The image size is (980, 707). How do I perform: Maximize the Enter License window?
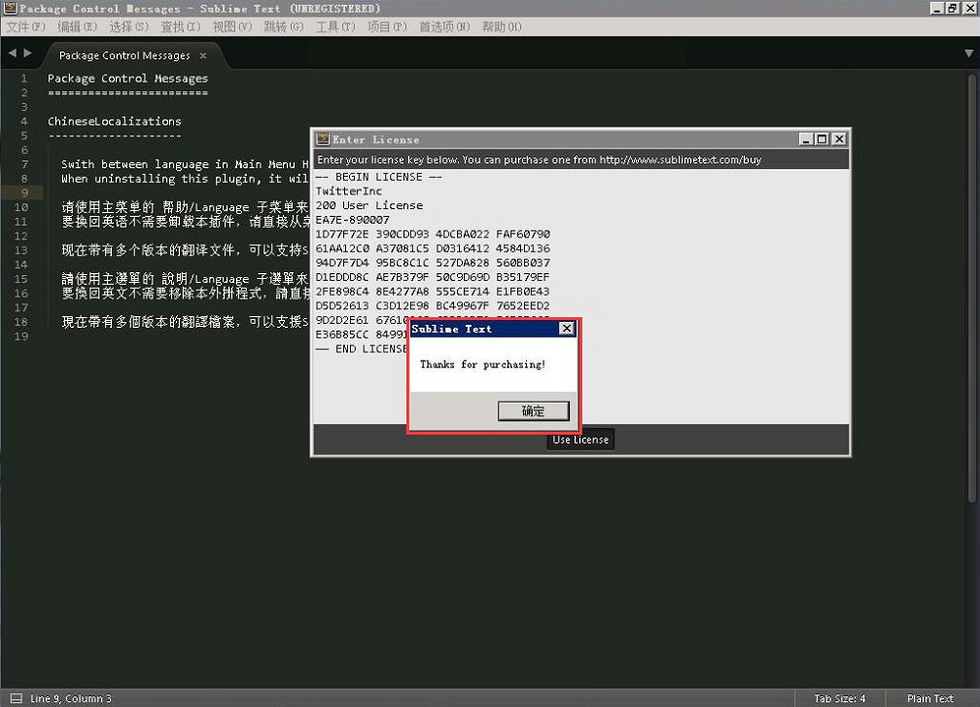822,139
